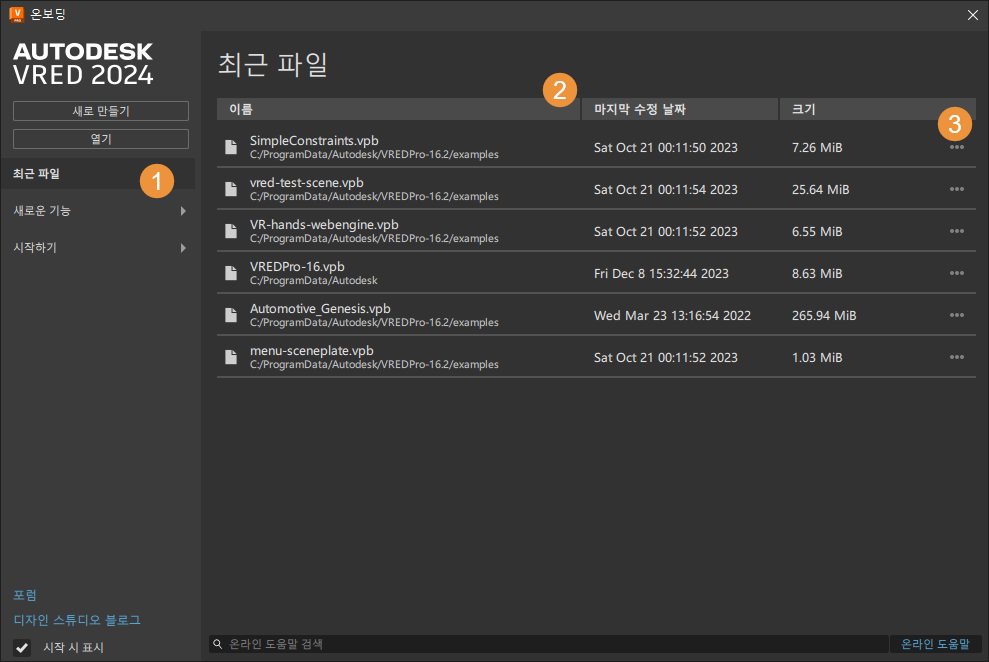The width and height of the screenshot is (989, 662).
Task: Uncheck the 시작 시 표시 checkbox
Action: coord(22,647)
